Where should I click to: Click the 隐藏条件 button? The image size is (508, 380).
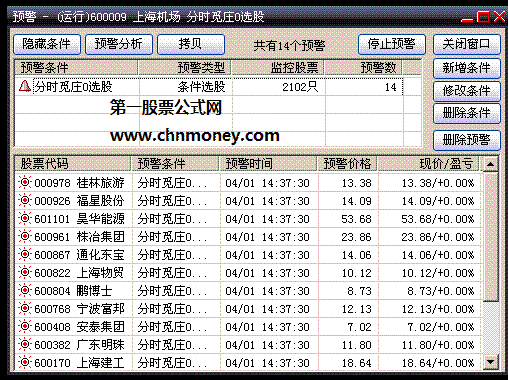tap(47, 44)
